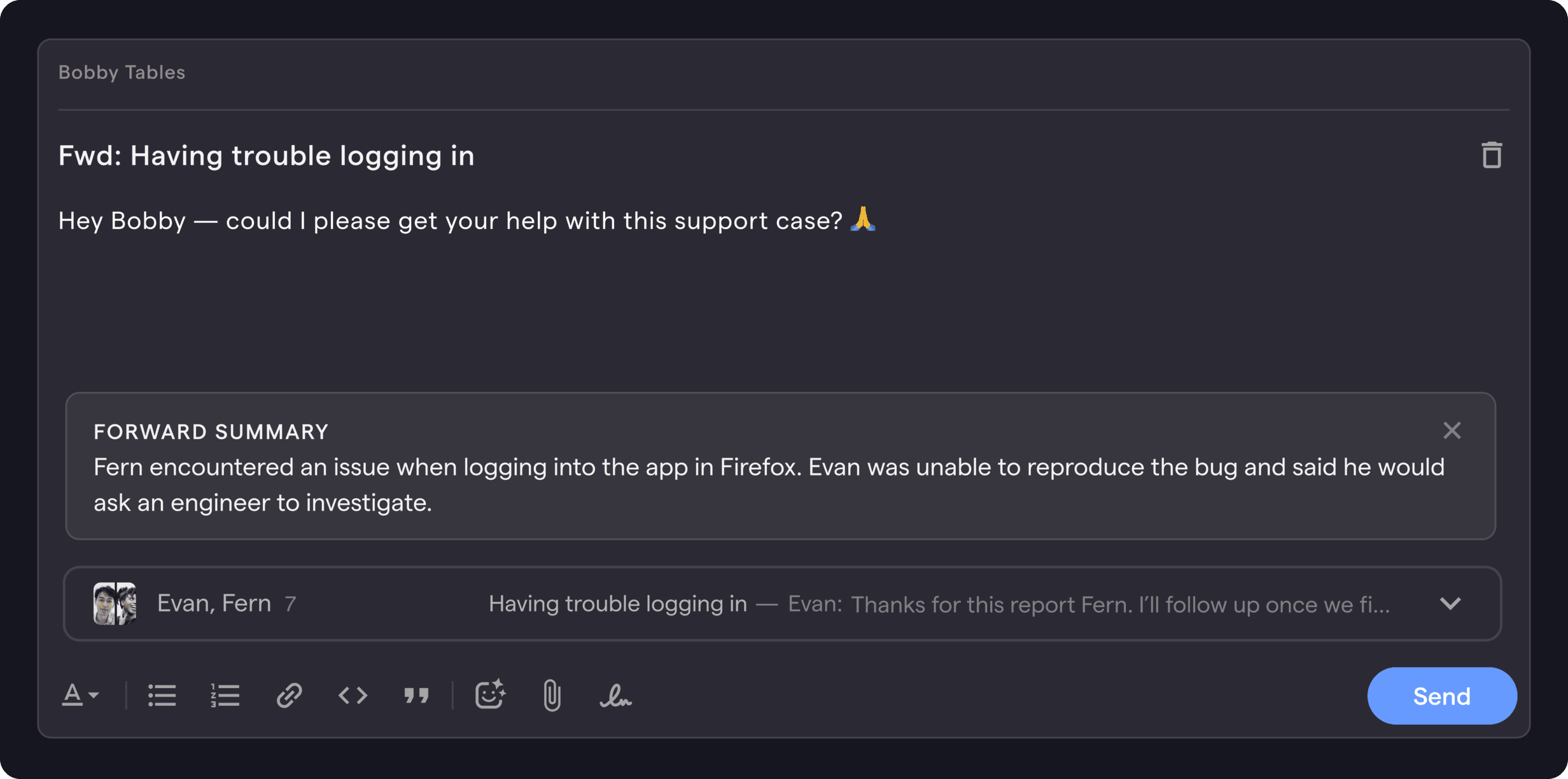Click in the message body text
1568x779 pixels.
click(x=467, y=220)
